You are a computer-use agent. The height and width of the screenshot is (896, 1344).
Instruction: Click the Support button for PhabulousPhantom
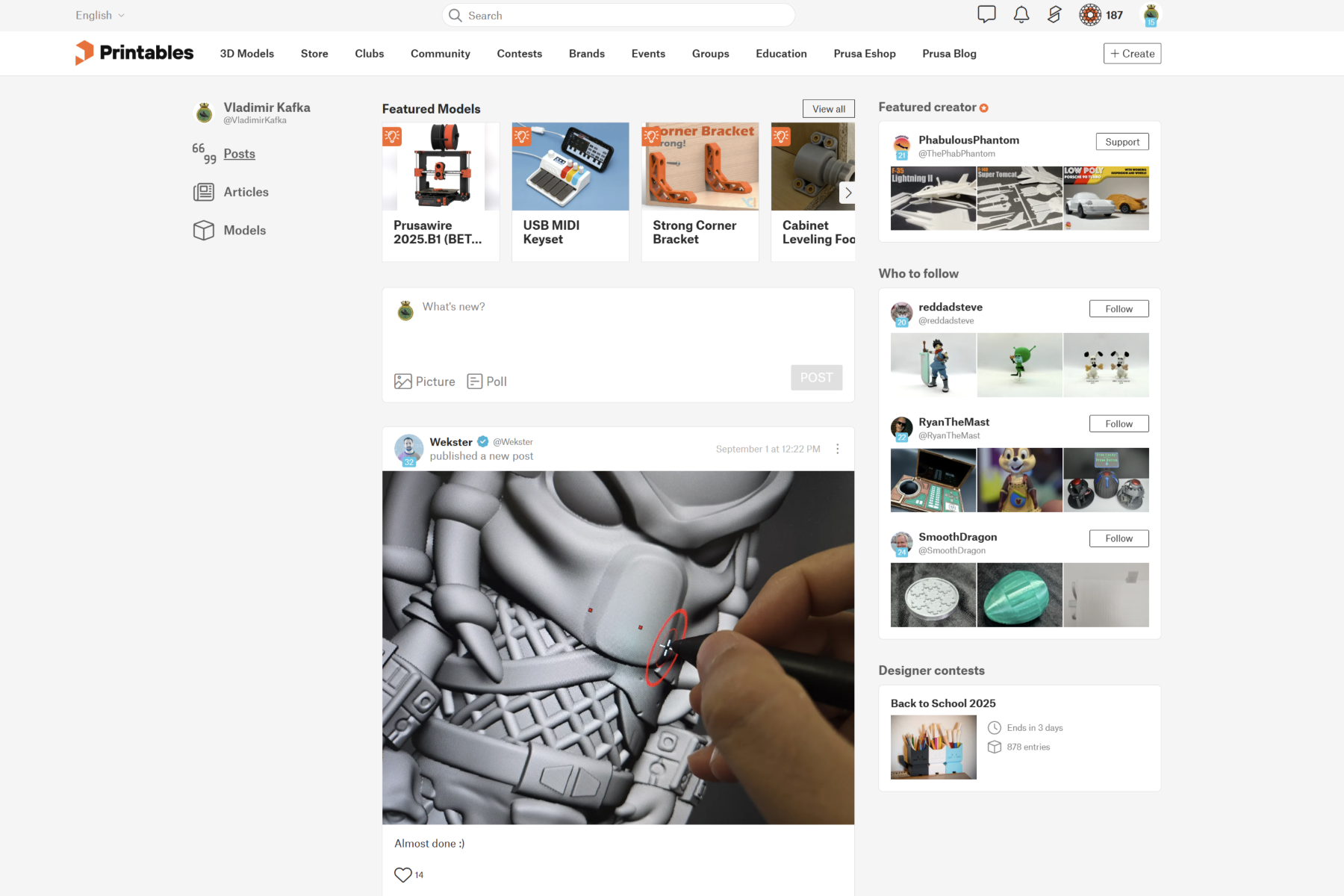point(1122,142)
